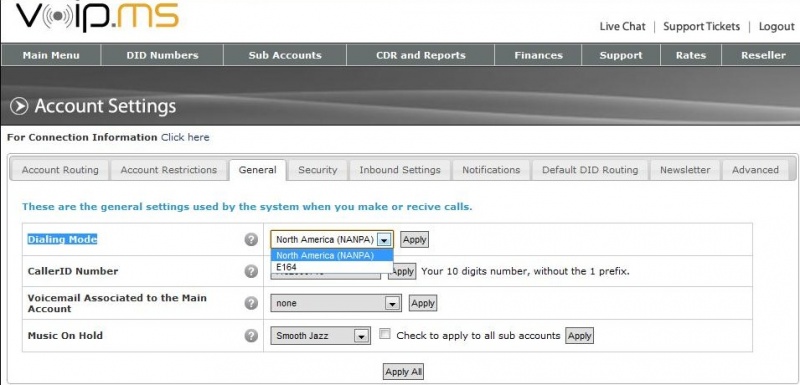Open the Smooth Jazz music dropdown
The width and height of the screenshot is (800, 385).
[x=320, y=336]
